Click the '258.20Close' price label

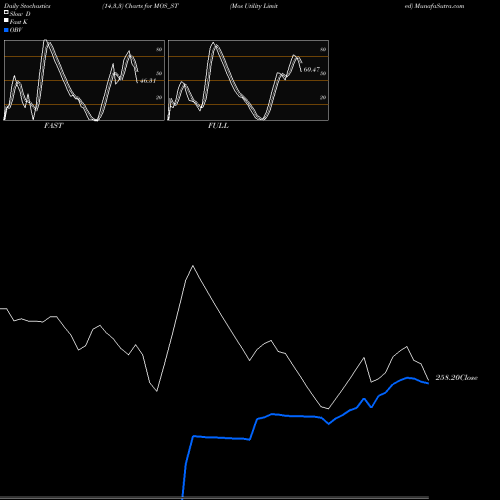click(457, 378)
